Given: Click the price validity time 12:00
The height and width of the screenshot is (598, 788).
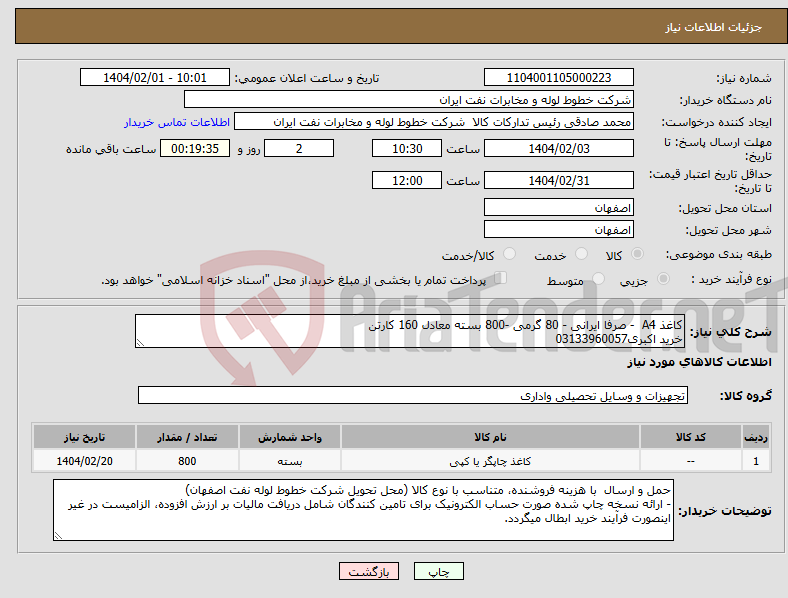Looking at the screenshot, I should click(x=407, y=180).
